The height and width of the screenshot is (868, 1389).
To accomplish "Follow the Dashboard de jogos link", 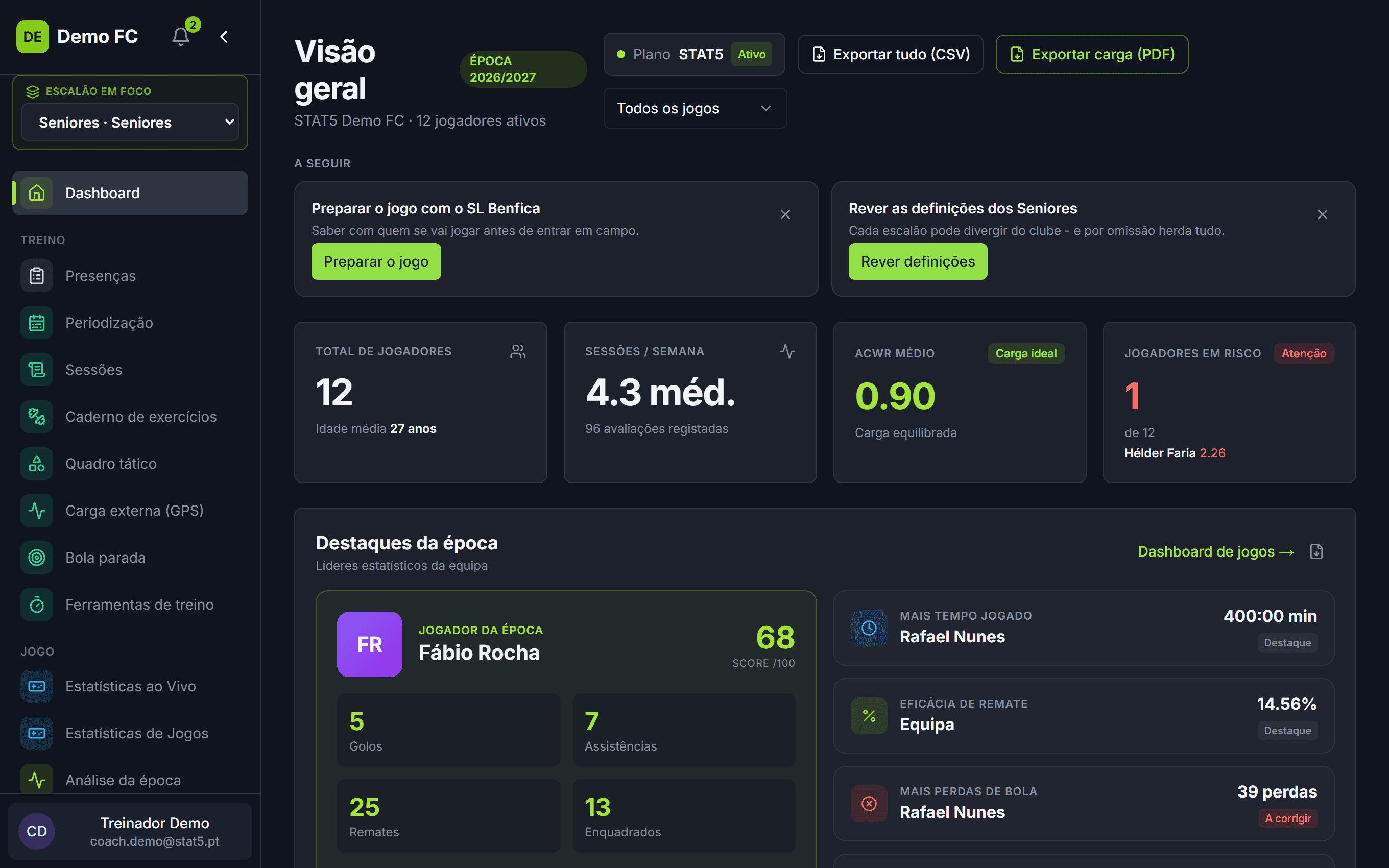I will pyautogui.click(x=1216, y=551).
